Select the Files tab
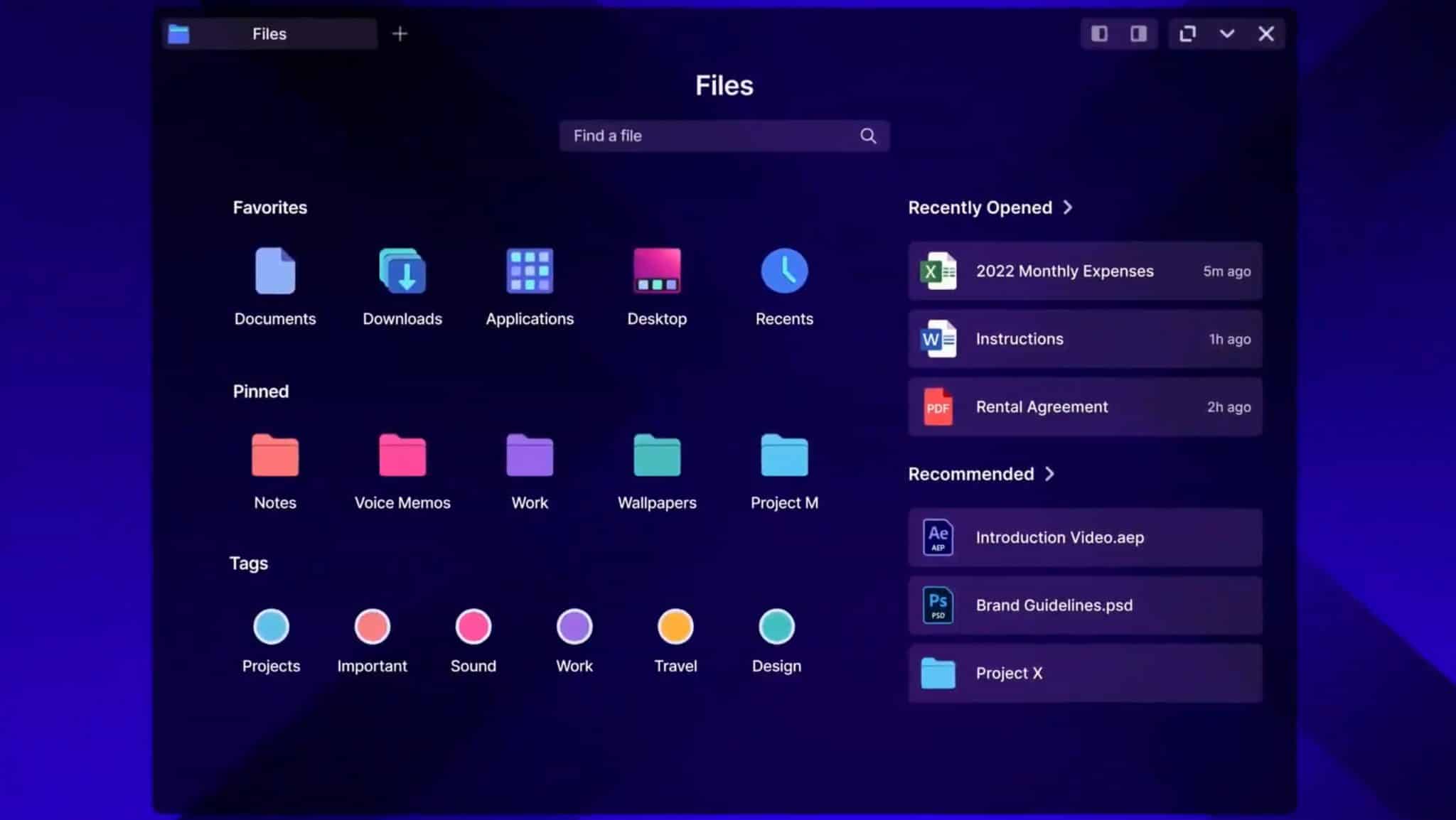 tap(269, 33)
